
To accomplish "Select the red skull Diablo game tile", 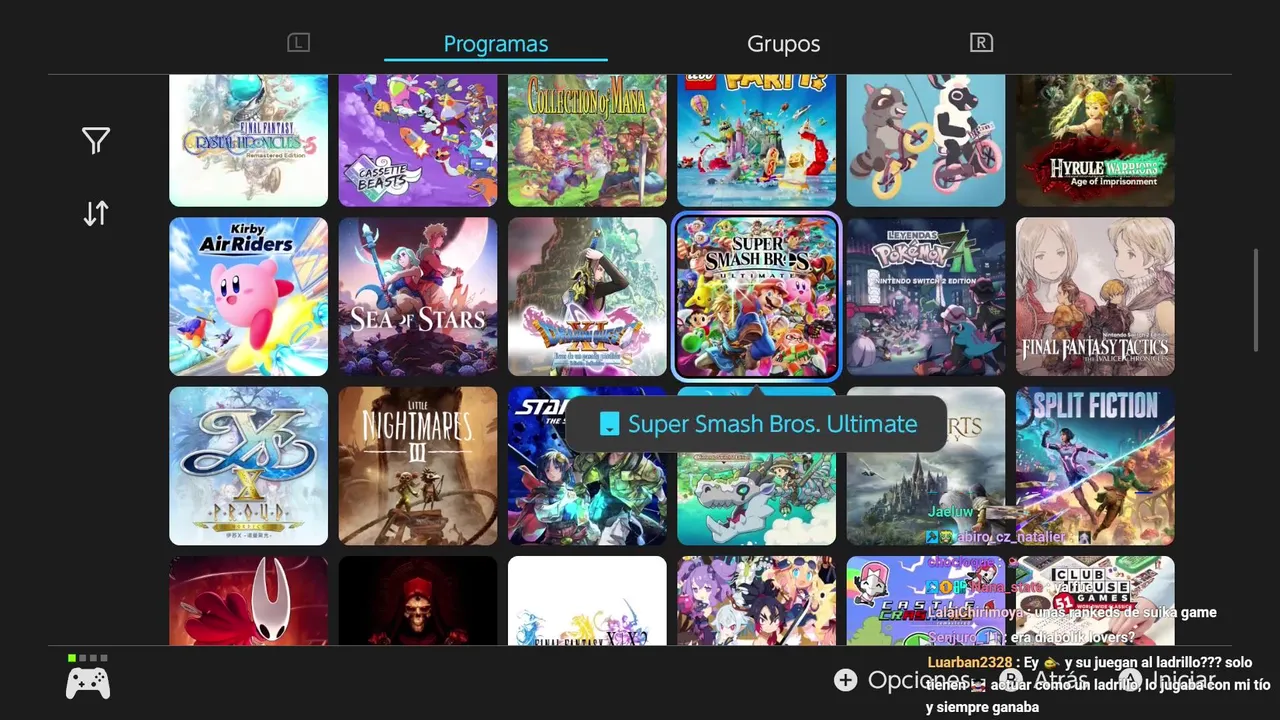I will pyautogui.click(x=418, y=601).
